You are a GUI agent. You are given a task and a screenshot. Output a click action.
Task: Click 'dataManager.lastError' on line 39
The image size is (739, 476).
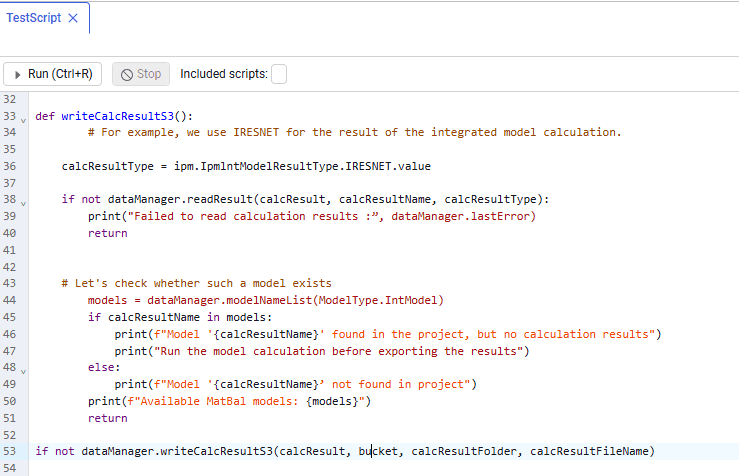click(460, 216)
